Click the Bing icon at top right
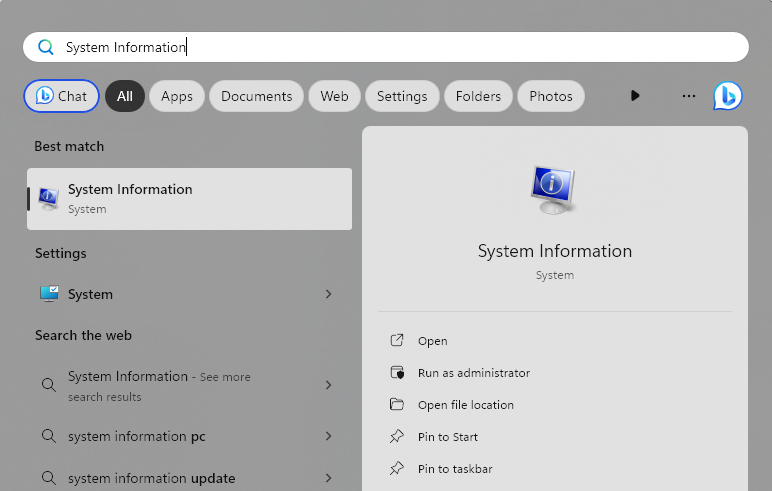This screenshot has height=491, width=772. (727, 96)
